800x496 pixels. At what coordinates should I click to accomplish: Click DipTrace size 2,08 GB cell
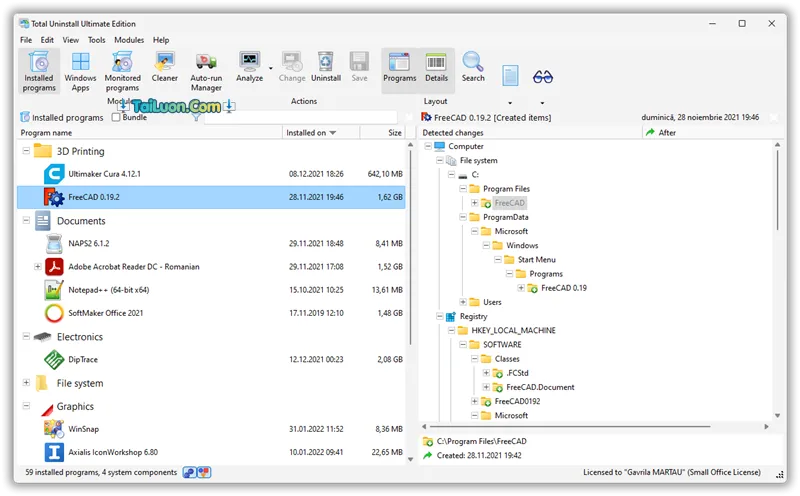(389, 360)
